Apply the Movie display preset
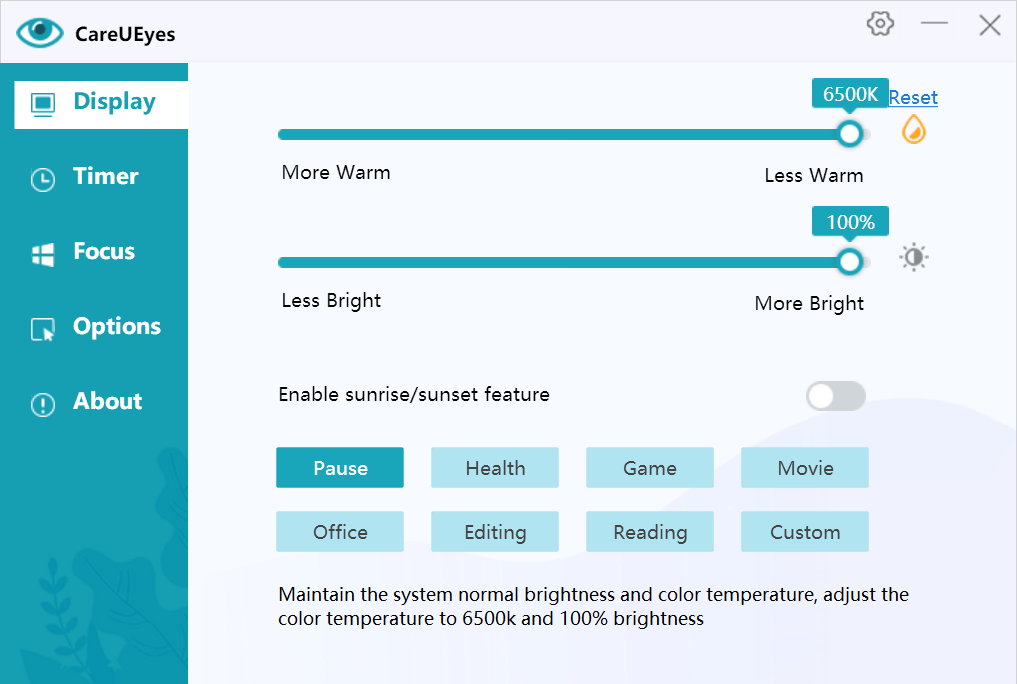1017x684 pixels. pos(805,468)
